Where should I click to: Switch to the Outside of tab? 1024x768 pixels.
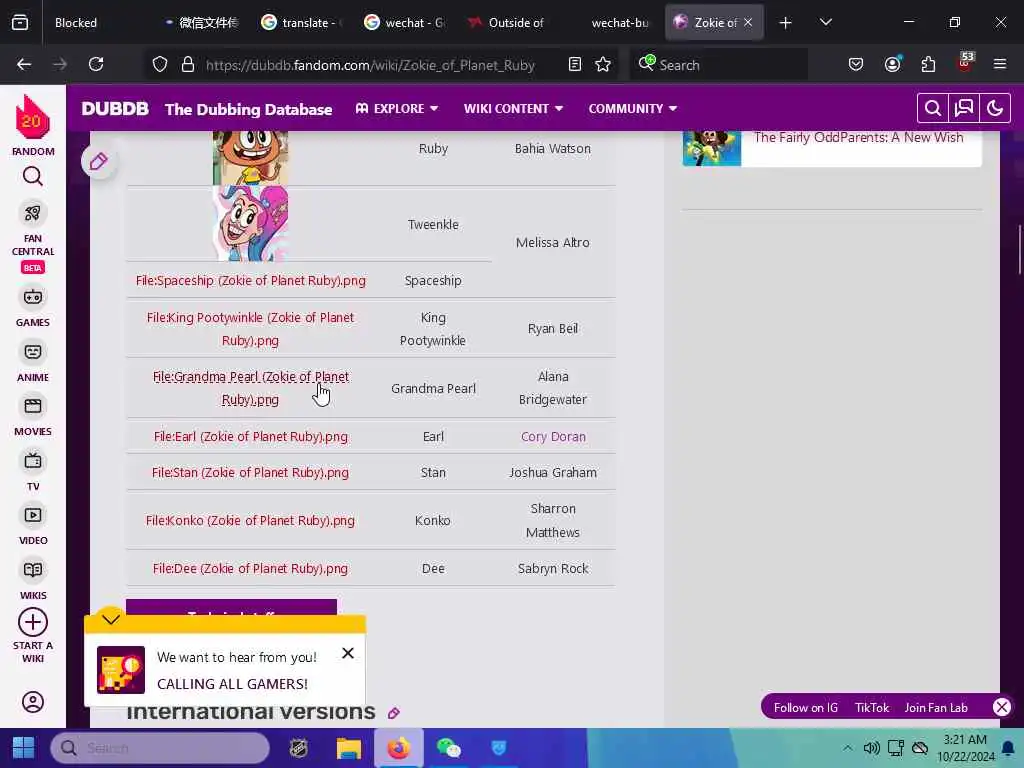coord(508,22)
